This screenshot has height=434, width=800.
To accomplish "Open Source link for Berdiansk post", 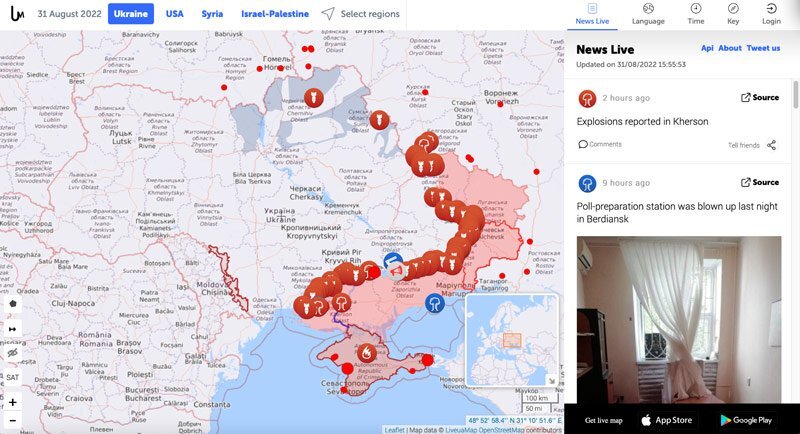I will click(x=760, y=182).
